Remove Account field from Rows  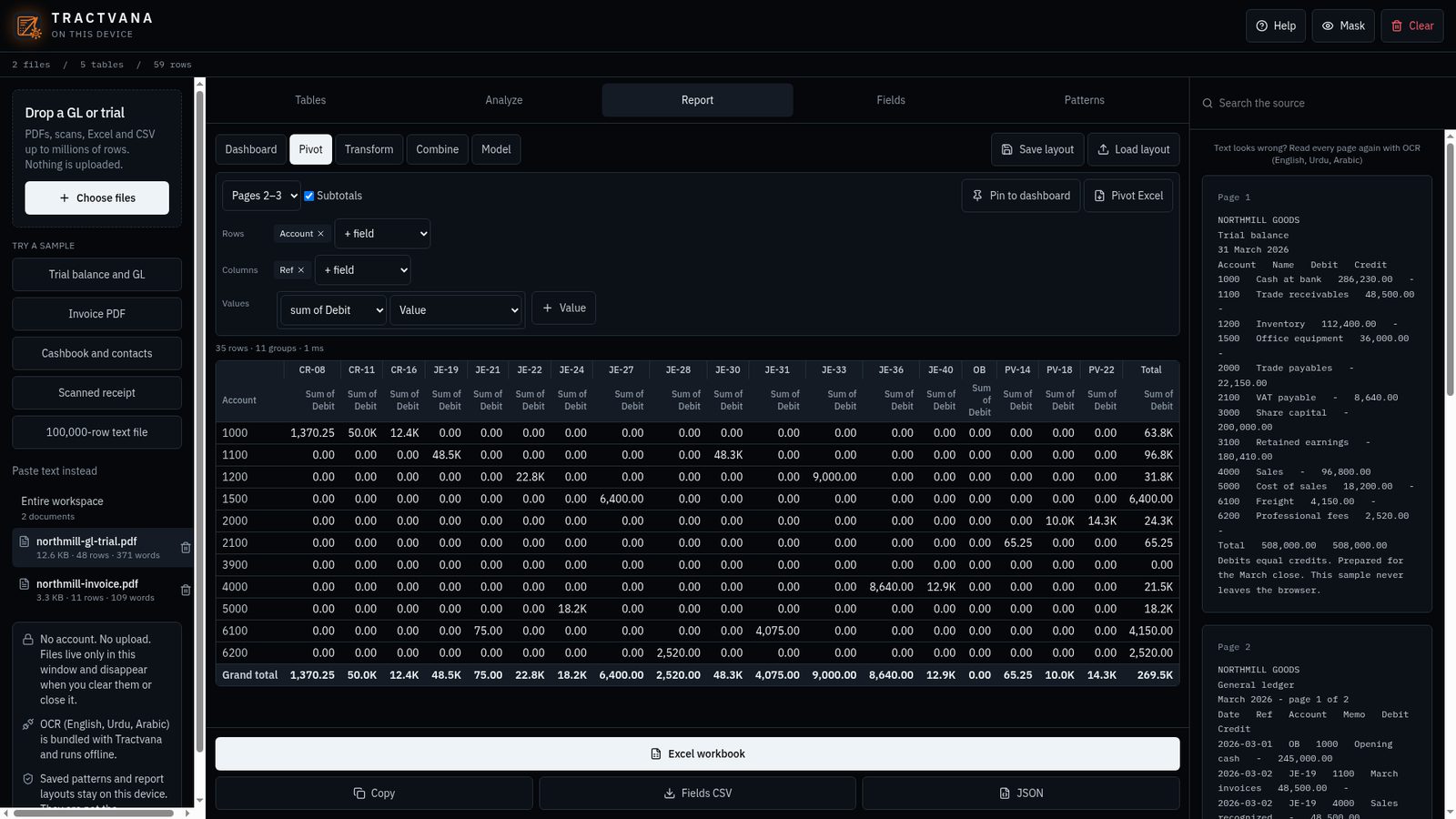coord(320,234)
